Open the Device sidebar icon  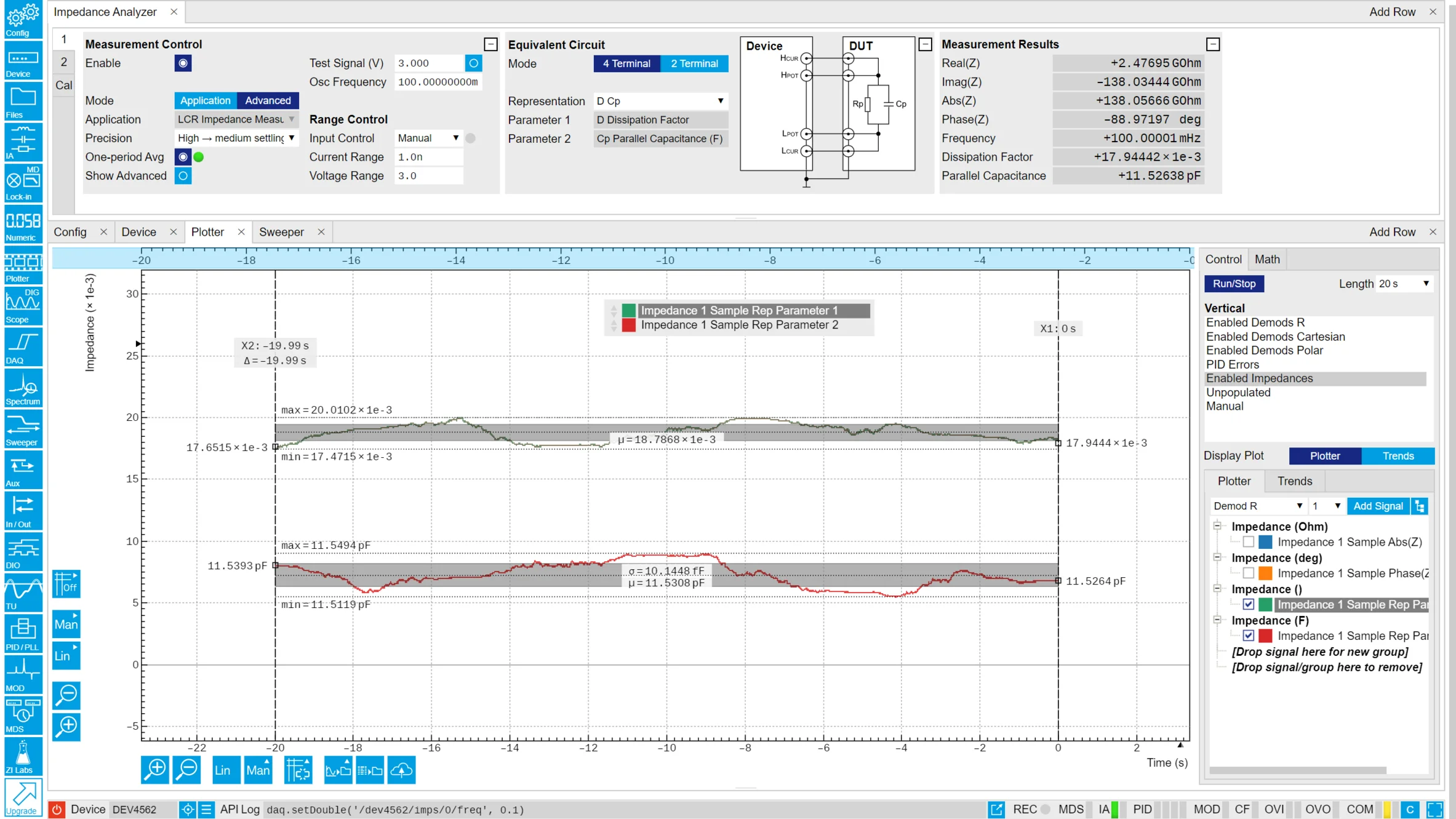pyautogui.click(x=23, y=60)
